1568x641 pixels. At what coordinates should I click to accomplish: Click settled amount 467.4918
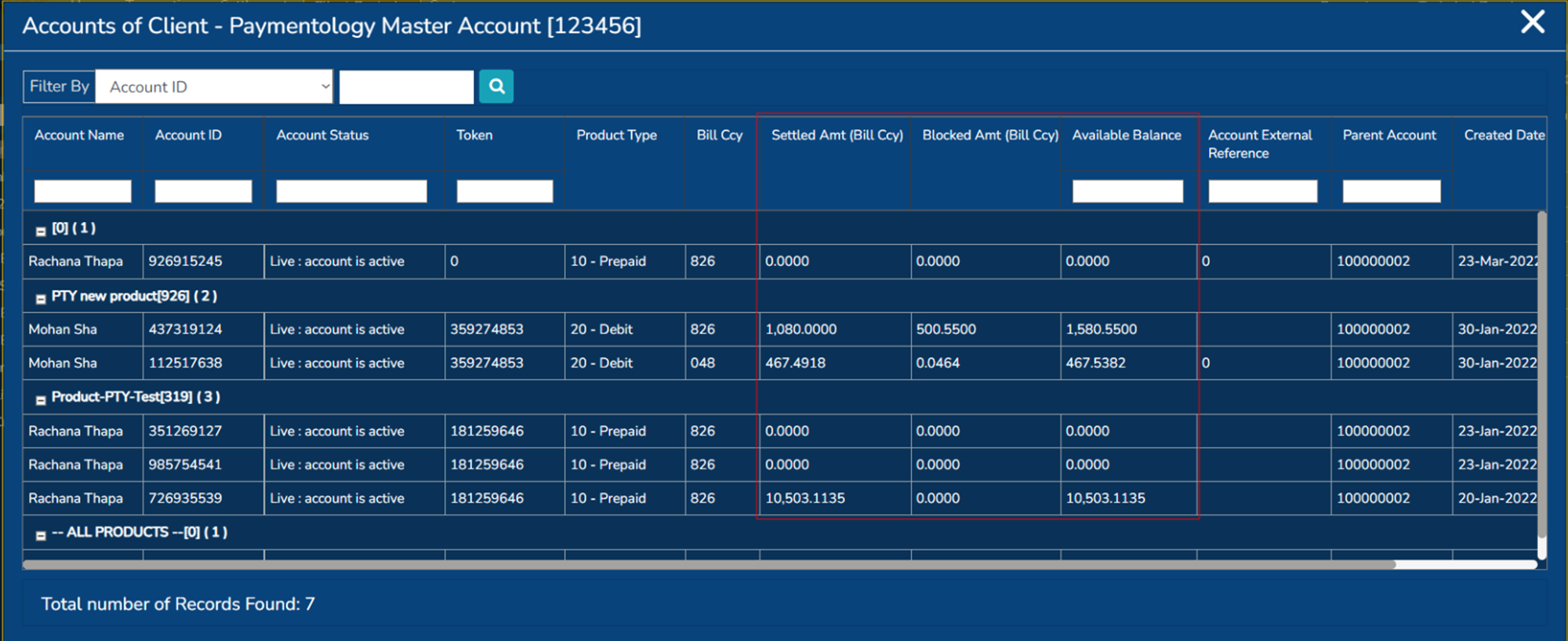[796, 363]
